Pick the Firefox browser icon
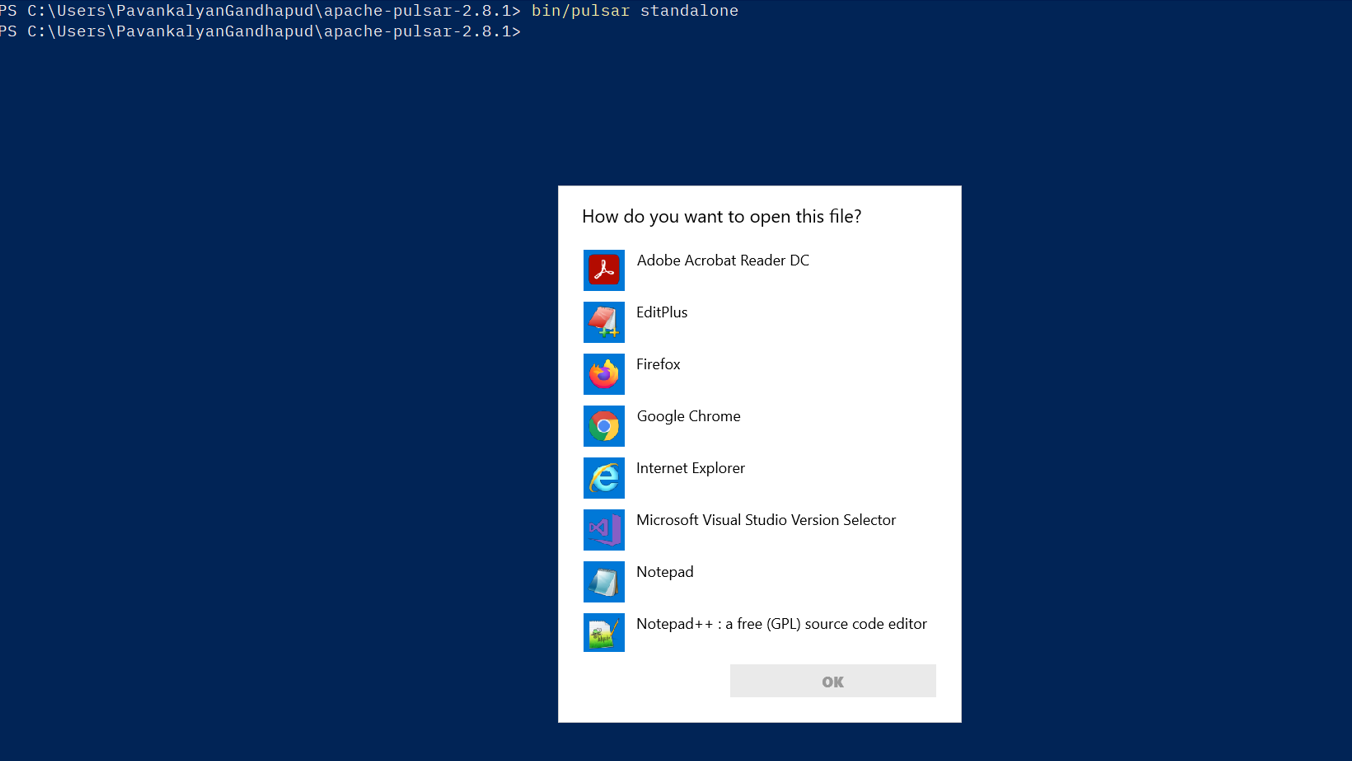 click(x=604, y=374)
